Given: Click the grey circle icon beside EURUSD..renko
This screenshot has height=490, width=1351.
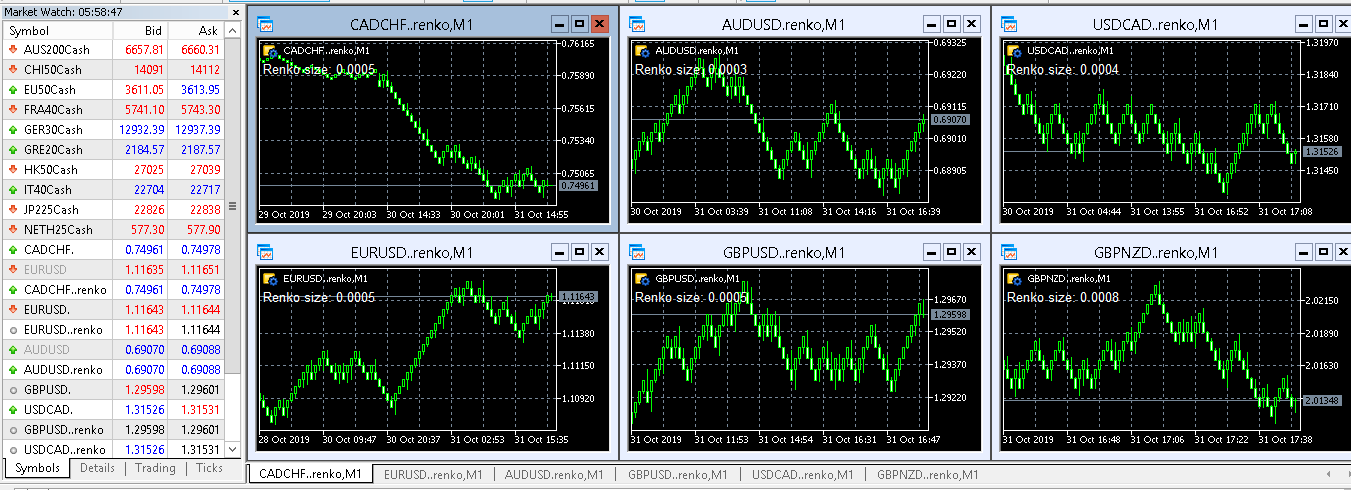Looking at the screenshot, I should (13, 330).
